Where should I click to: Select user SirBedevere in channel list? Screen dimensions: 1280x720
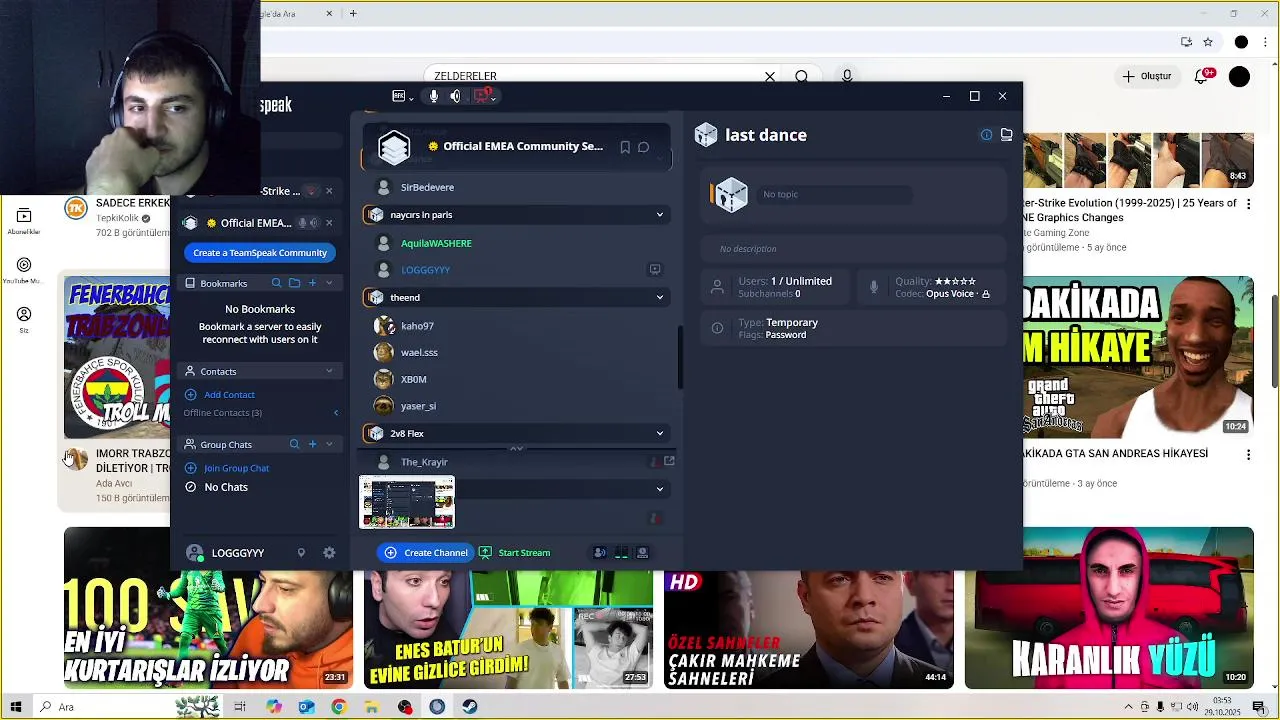tap(427, 187)
